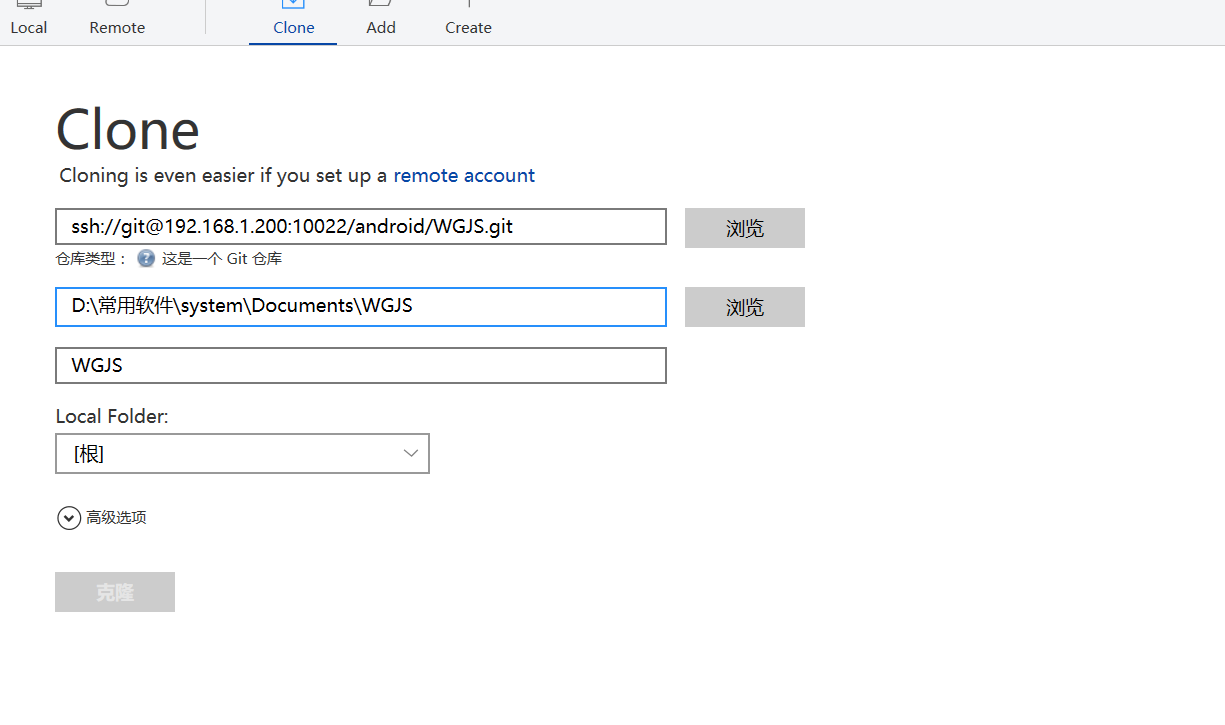Click 浏览 button beside the destination path
Viewport: 1225px width, 725px height.
tap(744, 307)
